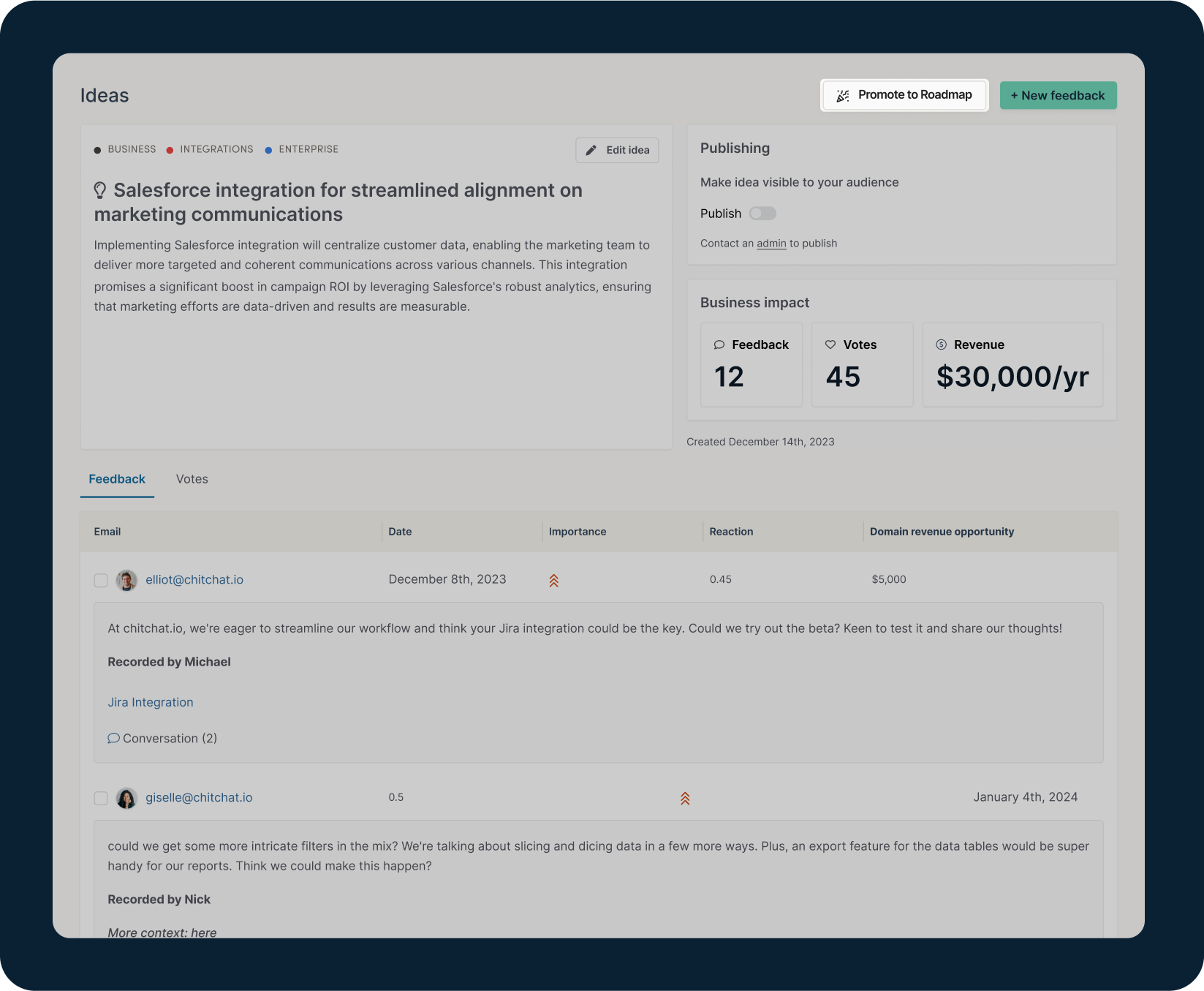Screen dimensions: 1204x991
Task: Click elliot's avatar thumbnail
Action: pyautogui.click(x=127, y=581)
